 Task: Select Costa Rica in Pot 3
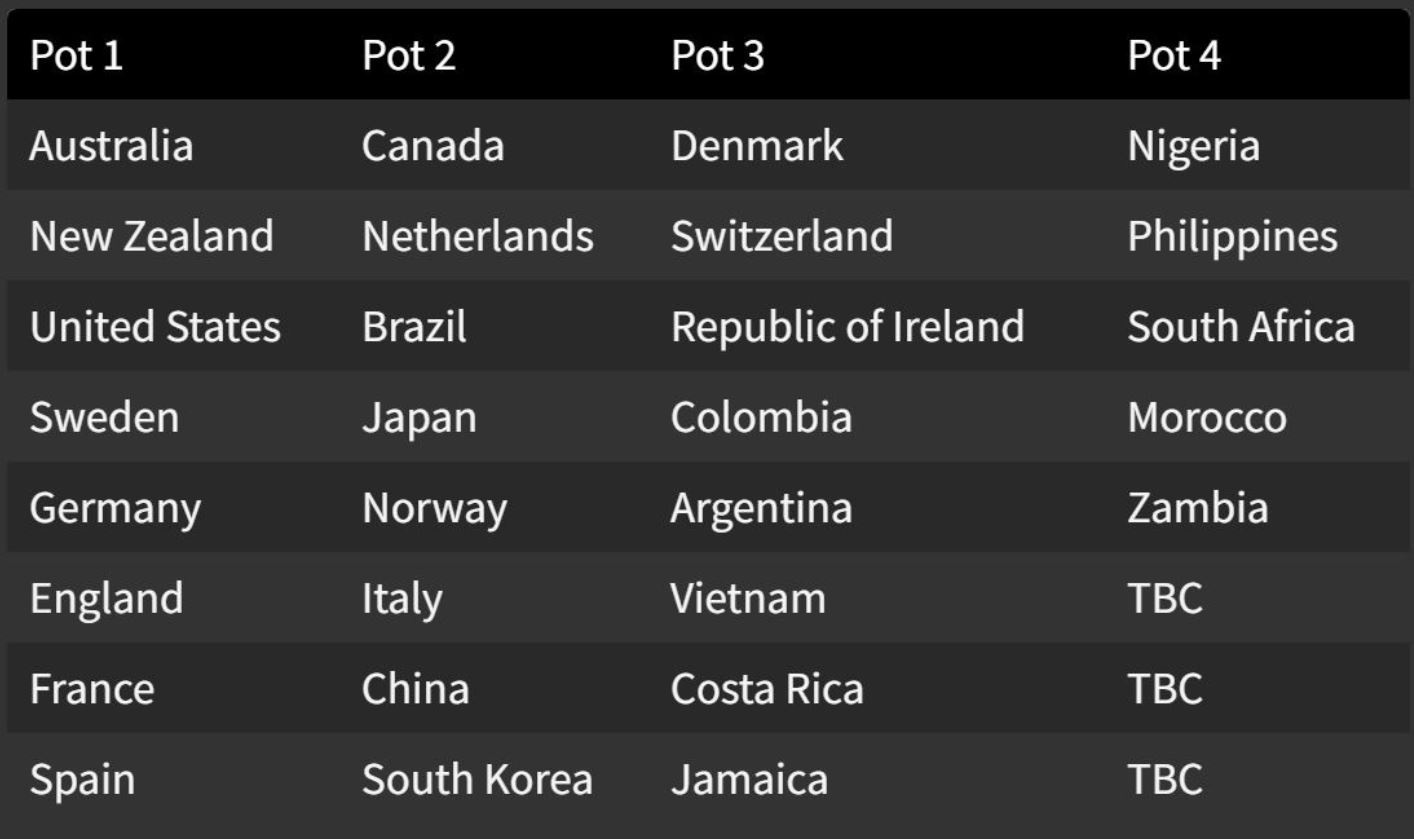pos(766,689)
